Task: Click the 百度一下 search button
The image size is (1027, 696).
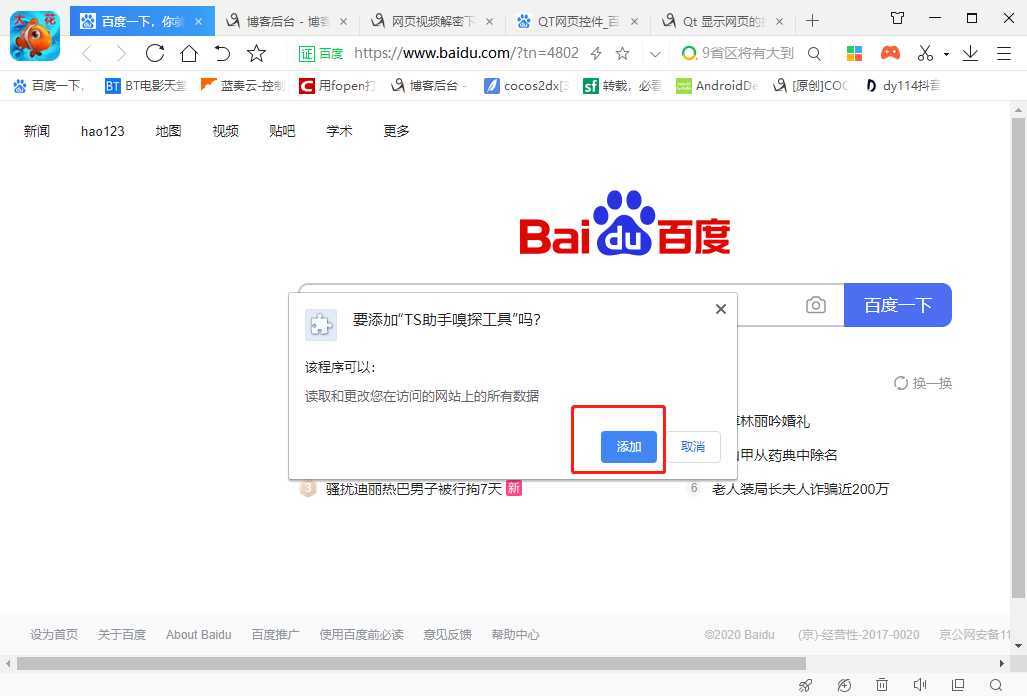Action: click(897, 305)
